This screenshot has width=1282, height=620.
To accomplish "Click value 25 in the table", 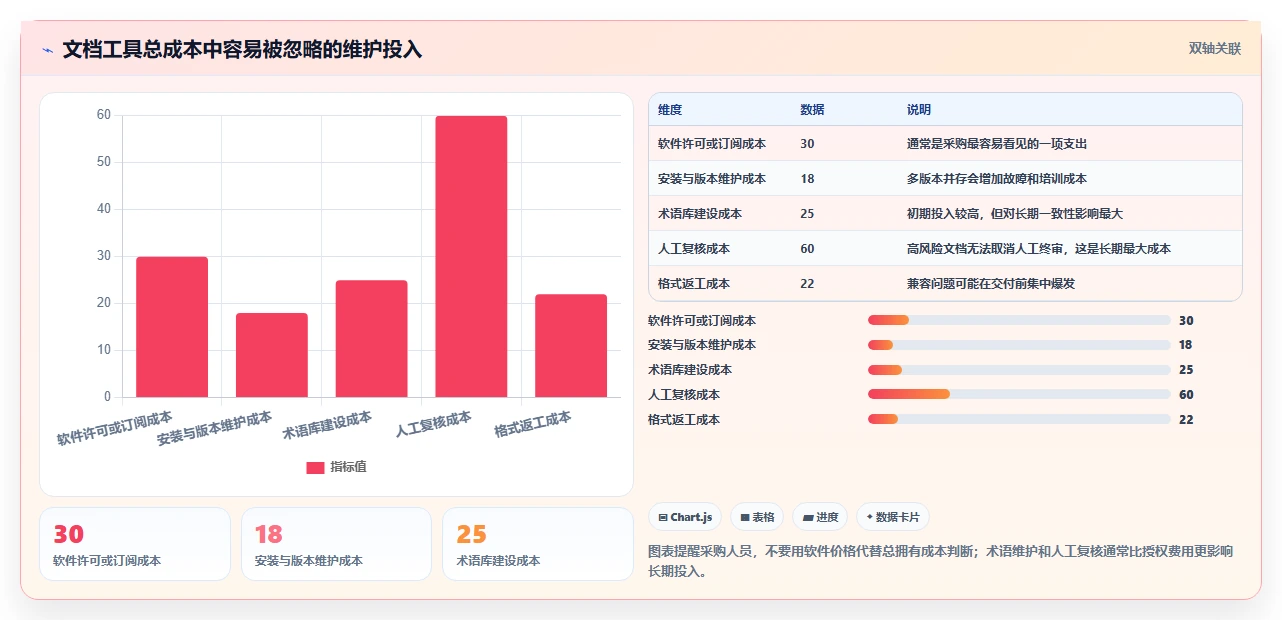I will (x=807, y=214).
